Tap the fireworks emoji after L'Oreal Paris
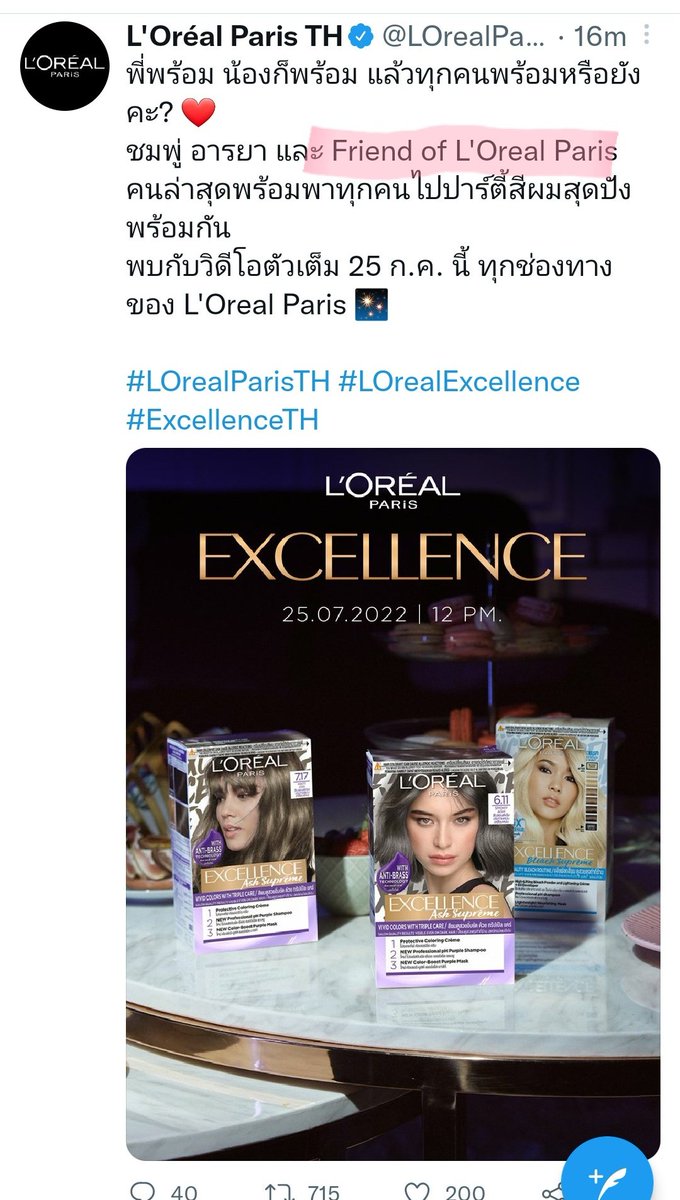The width and height of the screenshot is (680, 1200). (x=369, y=305)
